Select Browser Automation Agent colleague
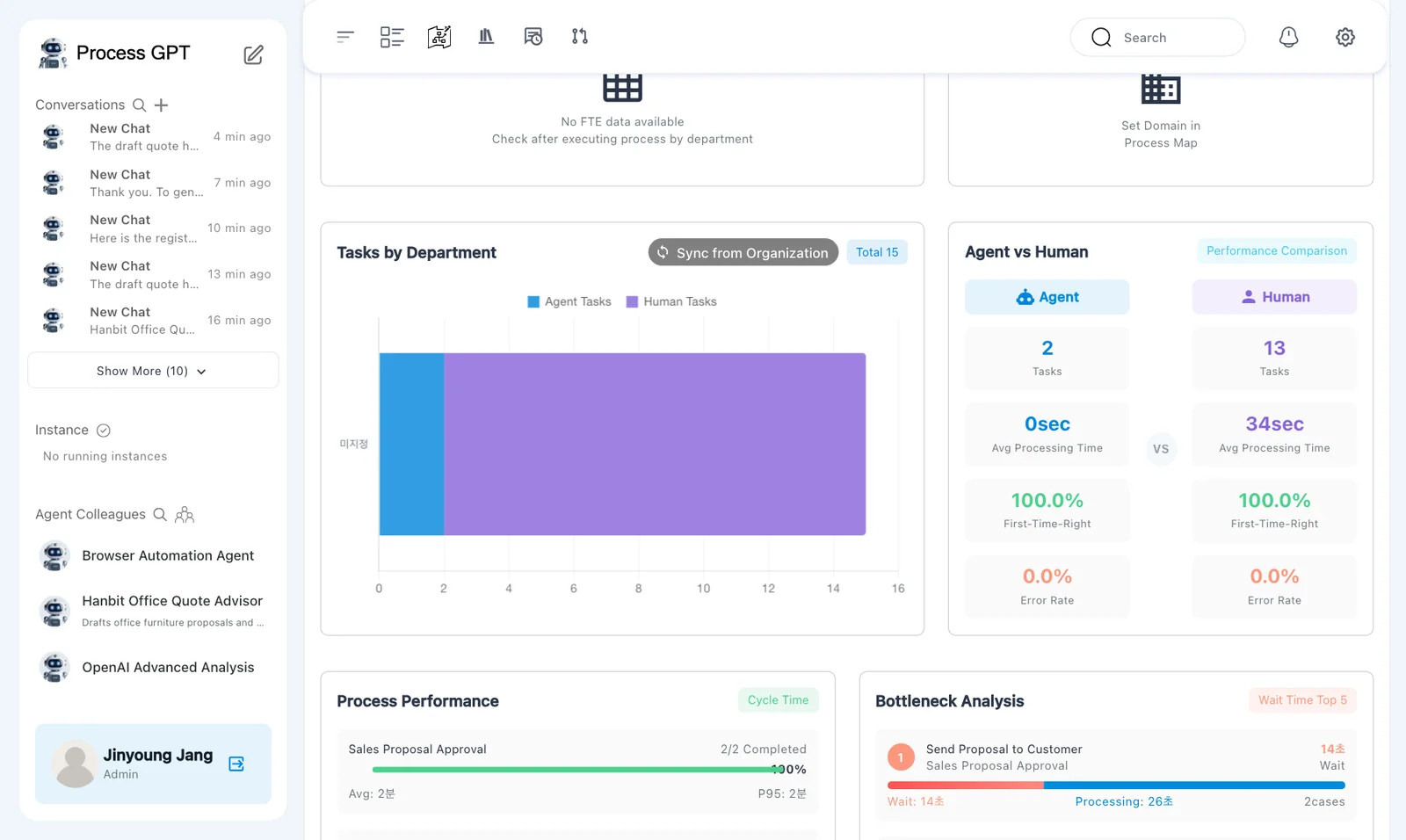Viewport: 1406px width, 840px height. 153,556
